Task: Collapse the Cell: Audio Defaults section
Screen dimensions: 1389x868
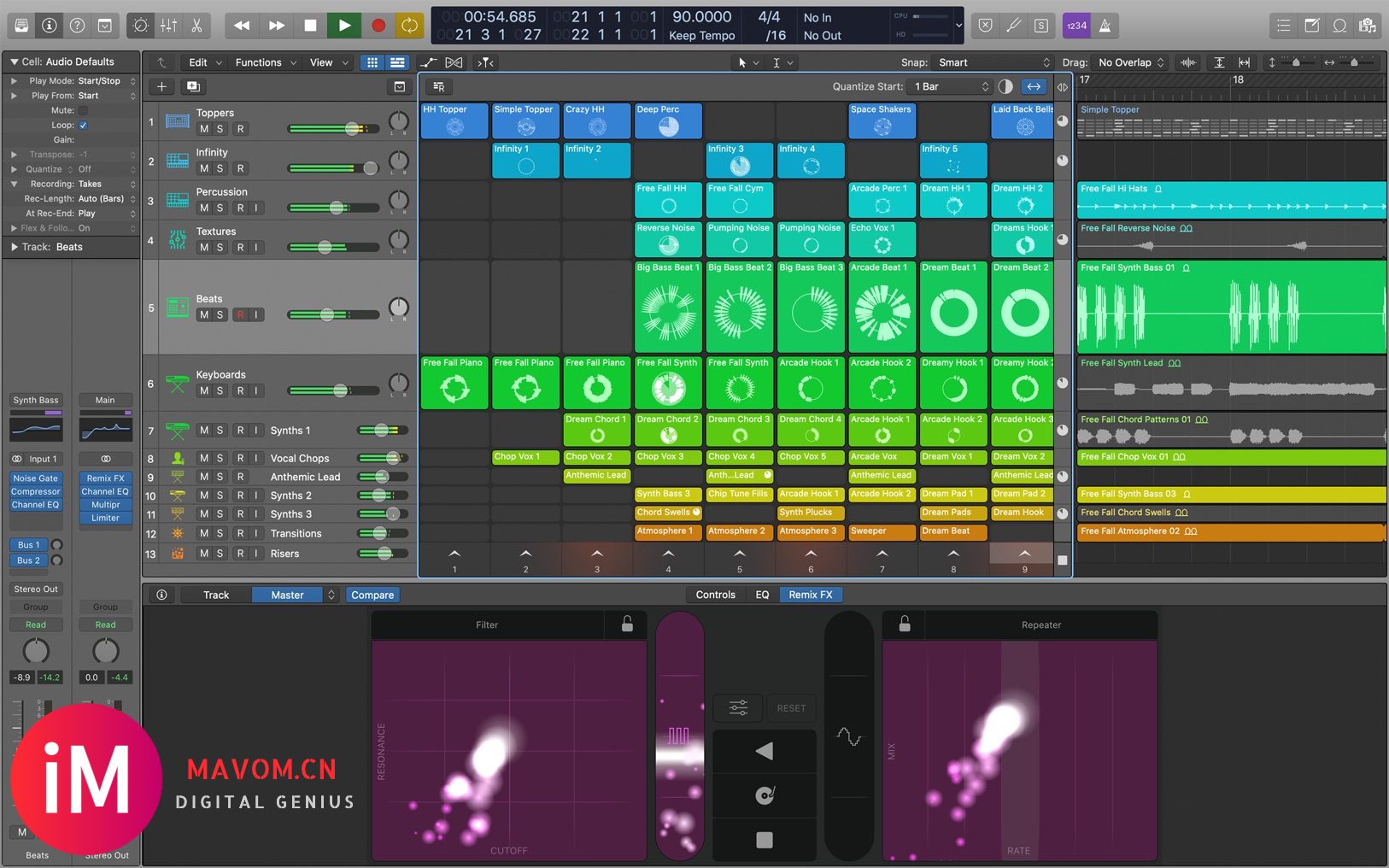Action: [14, 62]
